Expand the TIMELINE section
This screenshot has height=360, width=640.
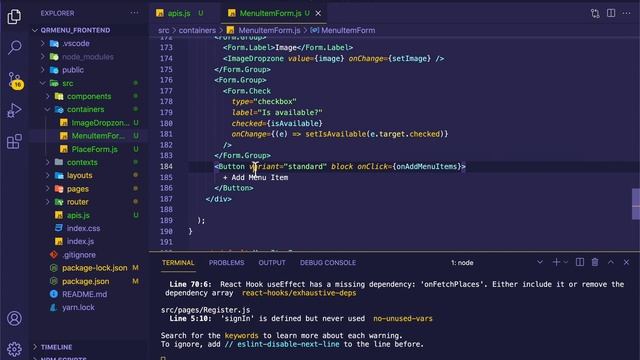[56, 347]
